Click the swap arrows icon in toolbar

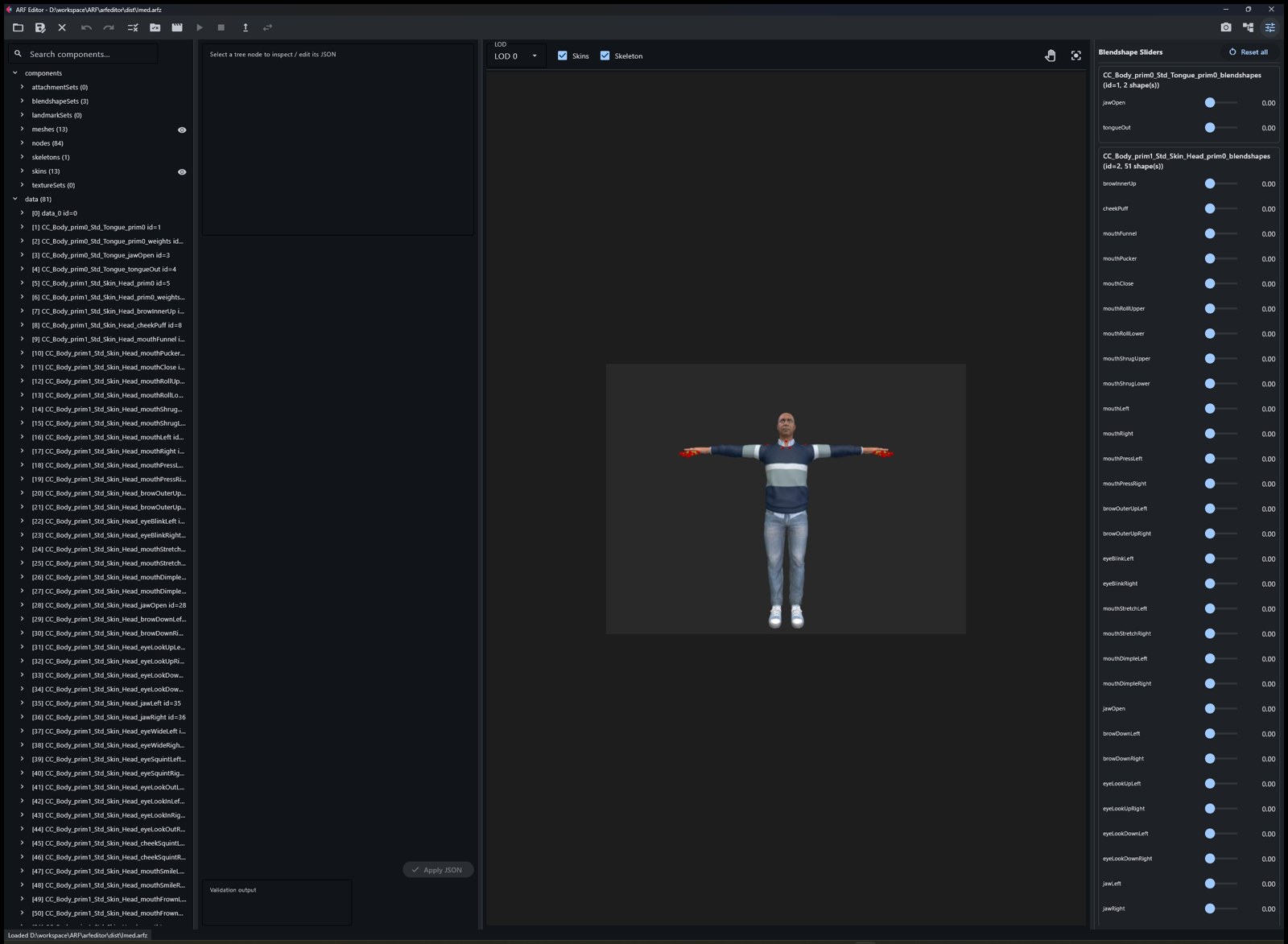click(x=267, y=27)
